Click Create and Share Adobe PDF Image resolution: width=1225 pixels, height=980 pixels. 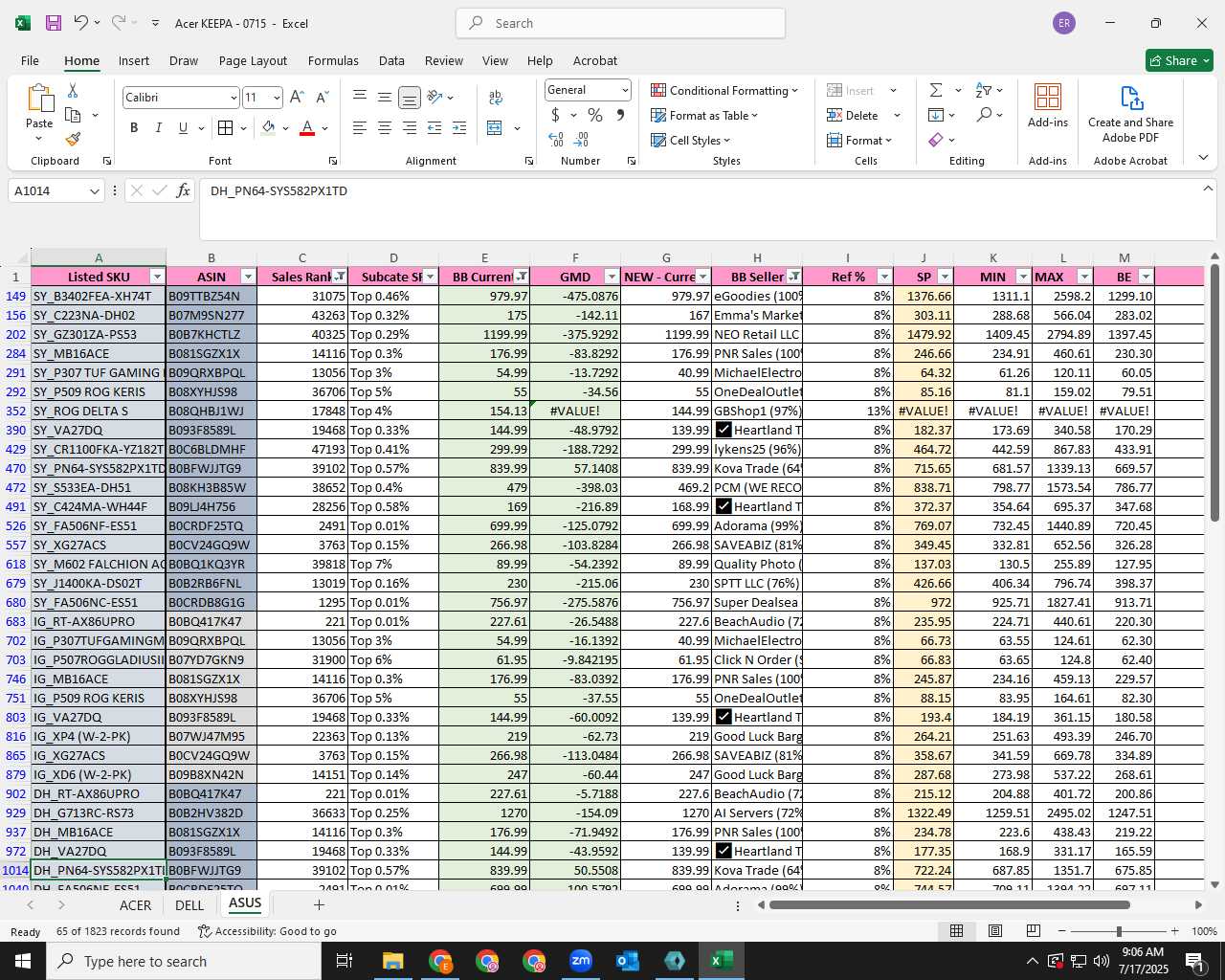coord(1130,114)
